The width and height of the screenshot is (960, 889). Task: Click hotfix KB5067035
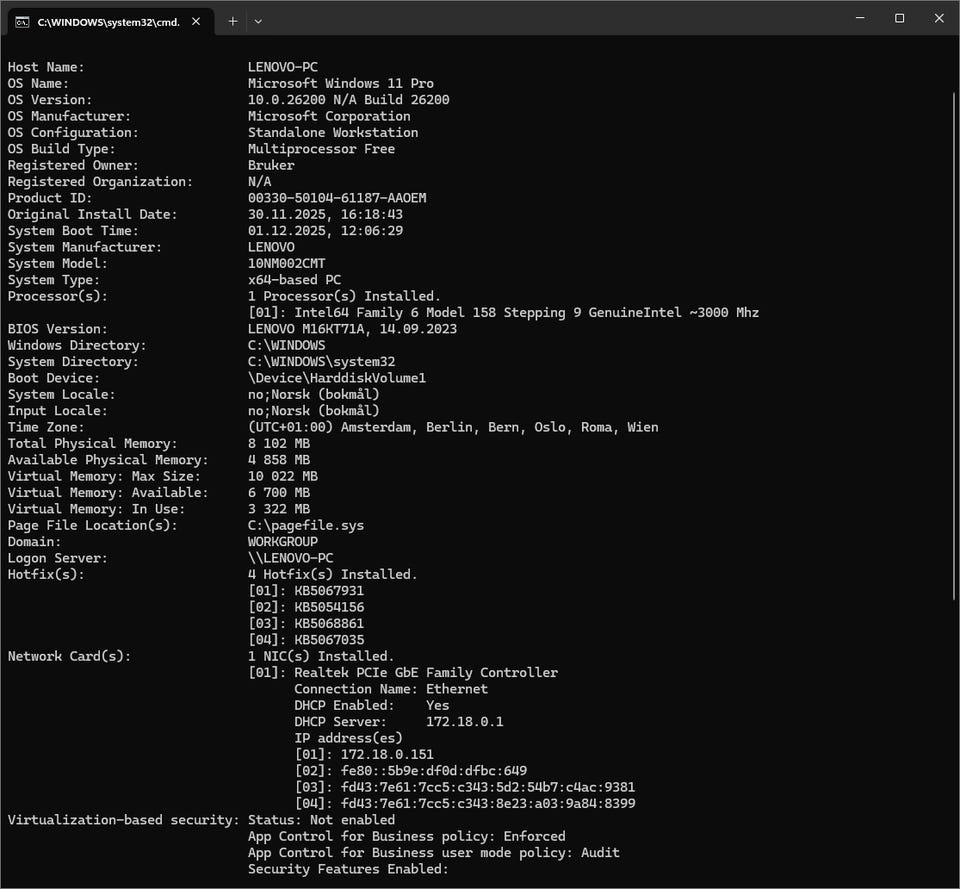pyautogui.click(x=329, y=640)
